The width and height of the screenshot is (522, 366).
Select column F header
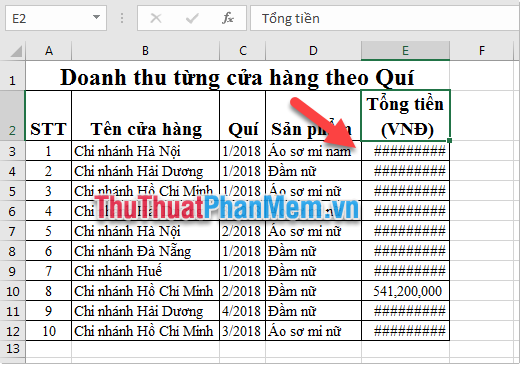click(482, 51)
